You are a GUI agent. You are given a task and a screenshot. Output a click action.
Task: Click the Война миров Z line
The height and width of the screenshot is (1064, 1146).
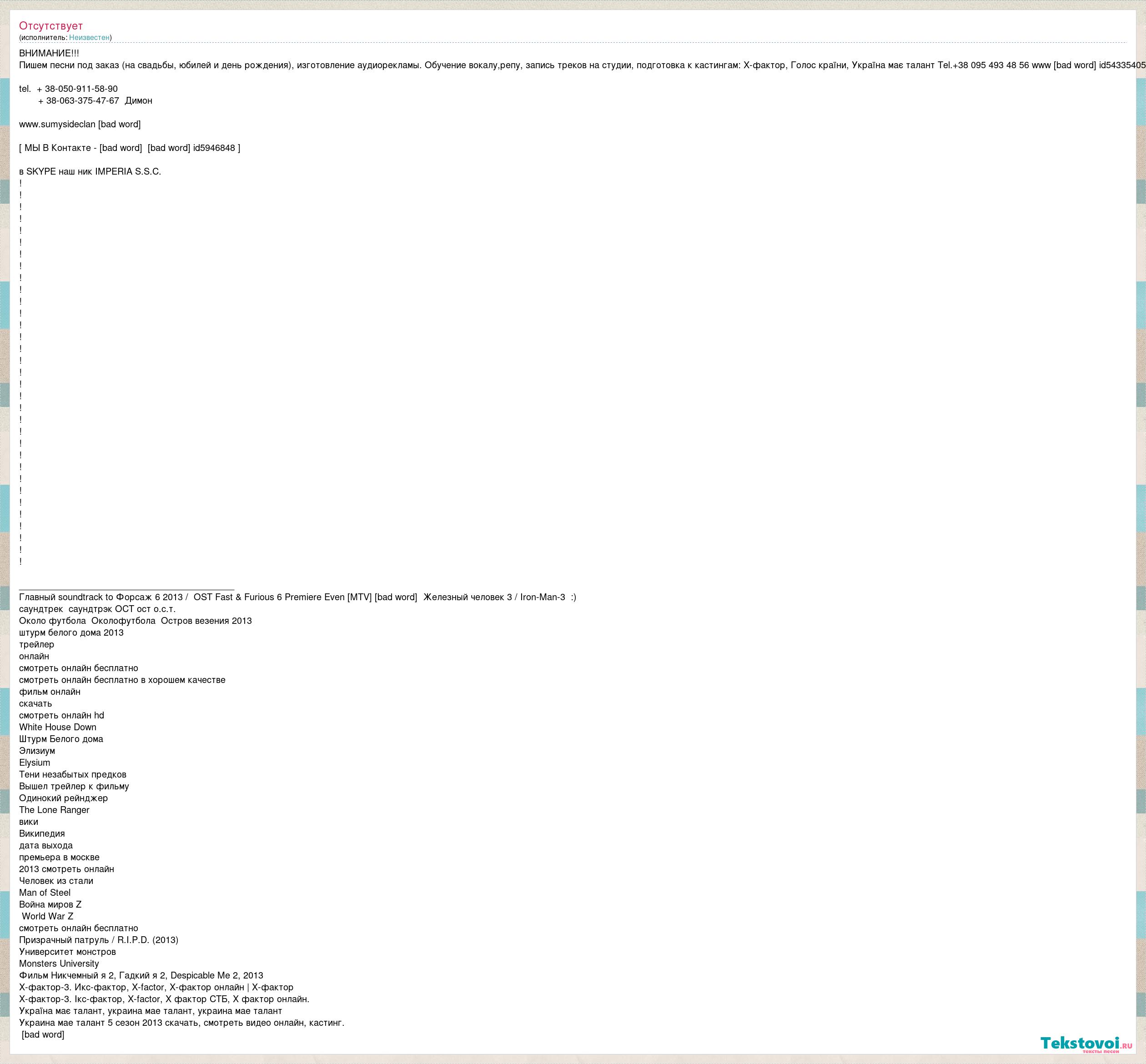pyautogui.click(x=50, y=904)
